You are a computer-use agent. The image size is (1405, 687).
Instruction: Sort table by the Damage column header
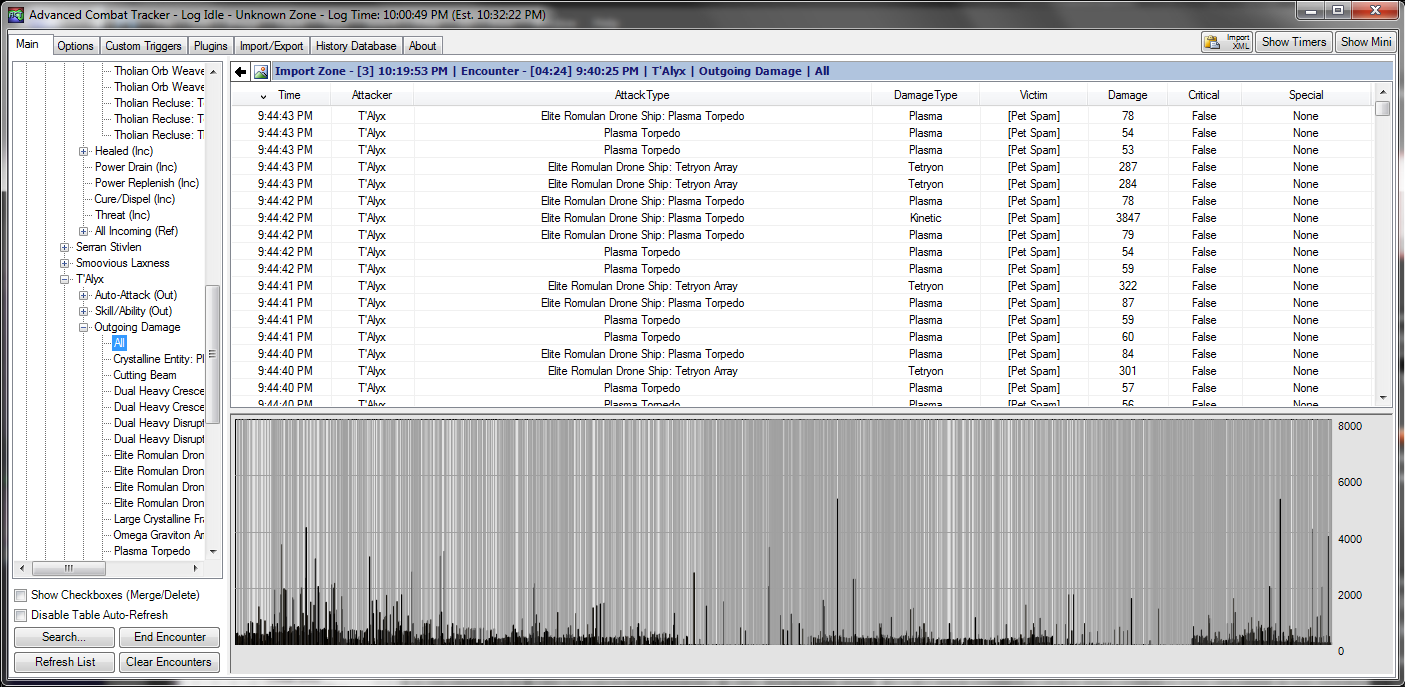point(1127,95)
